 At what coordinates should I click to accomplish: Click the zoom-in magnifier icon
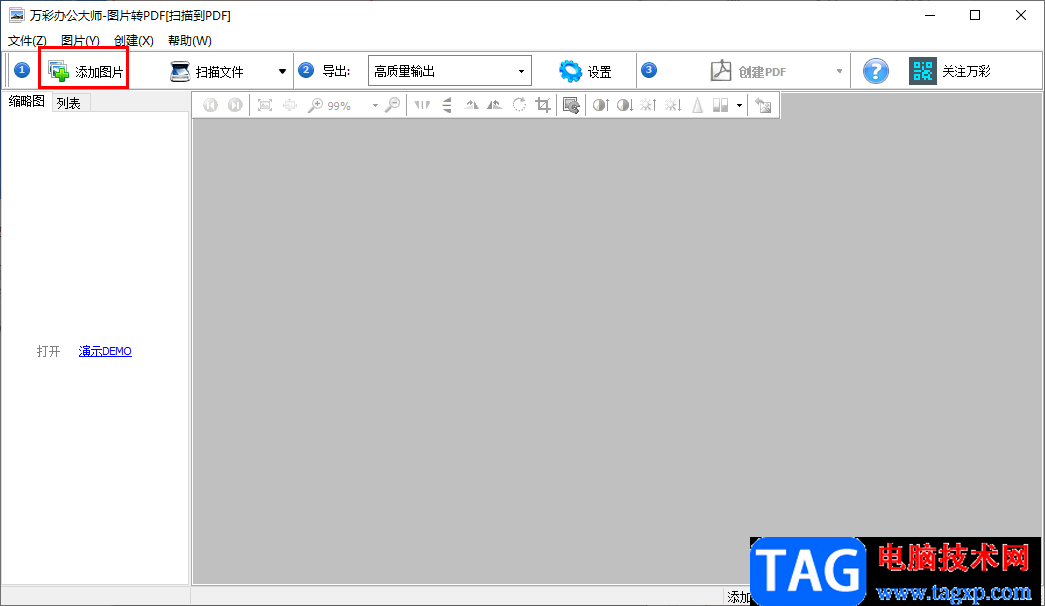coord(315,105)
